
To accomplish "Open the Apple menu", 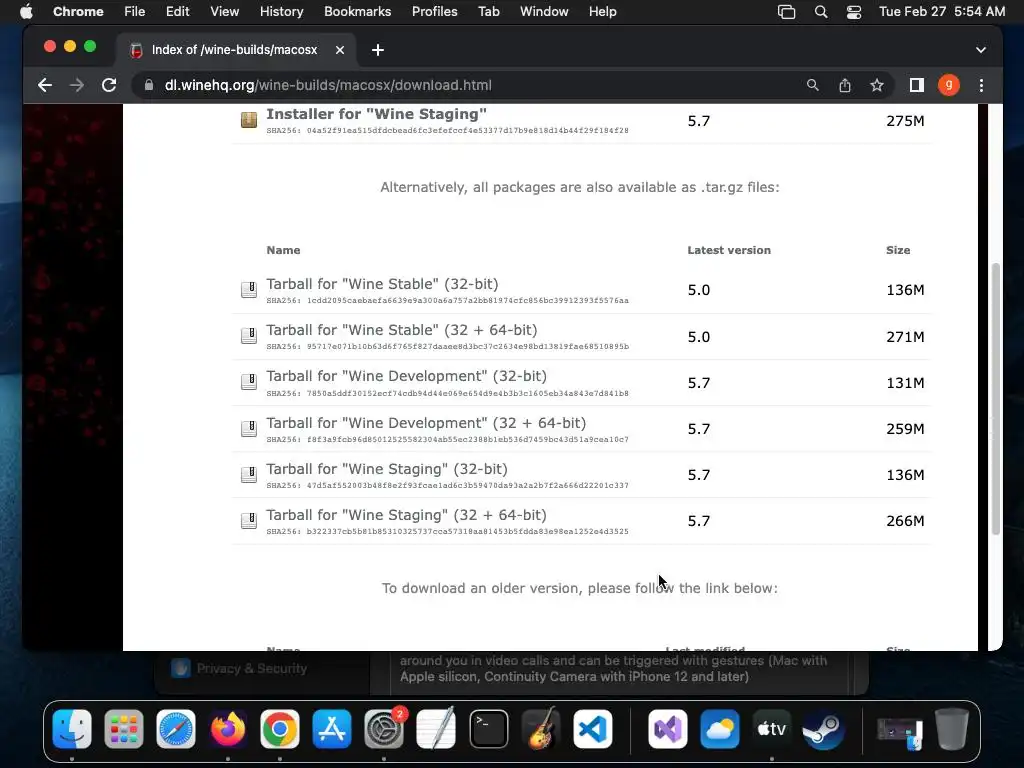I will click(26, 12).
